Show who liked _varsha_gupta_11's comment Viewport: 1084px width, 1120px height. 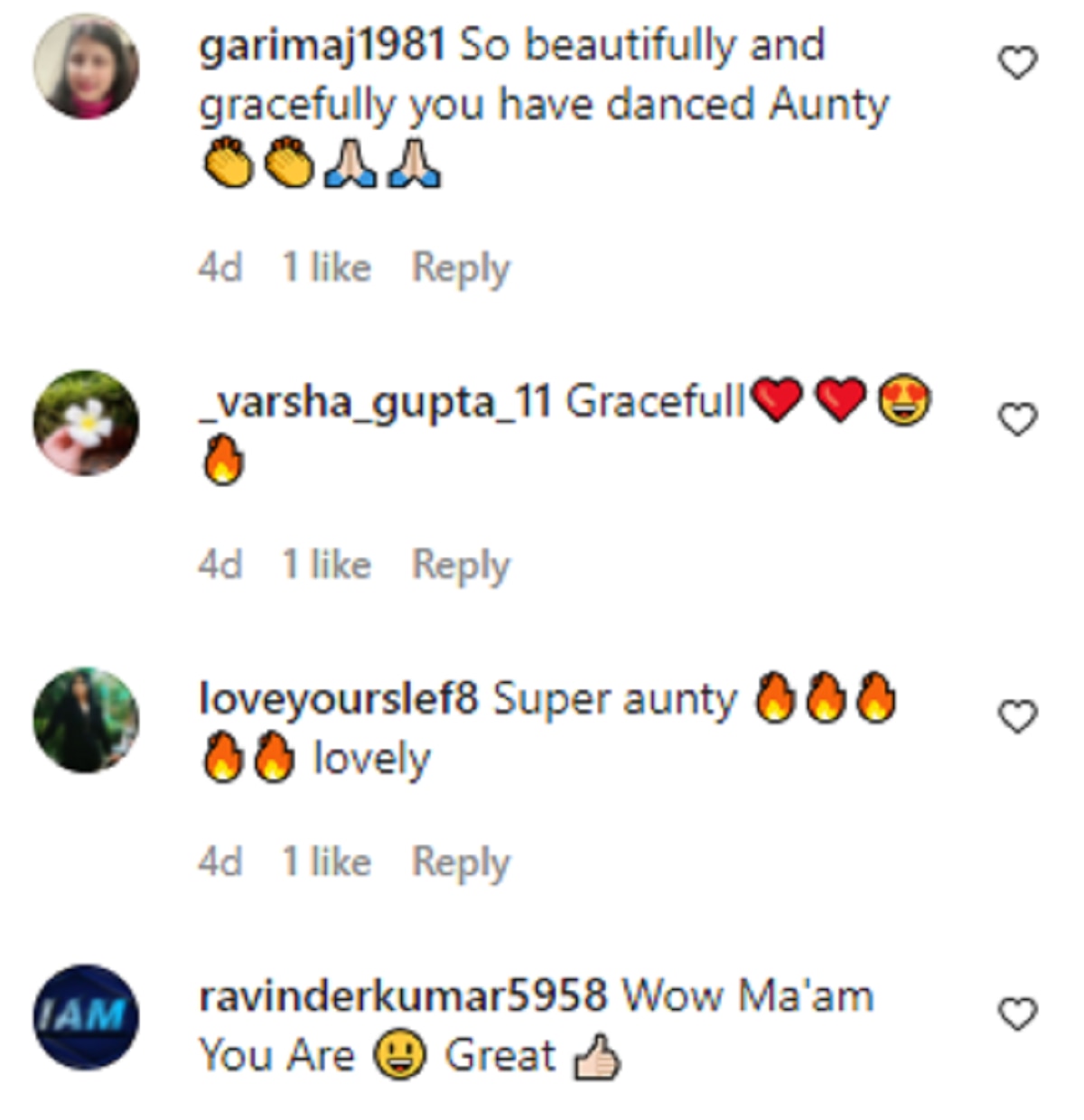(326, 565)
